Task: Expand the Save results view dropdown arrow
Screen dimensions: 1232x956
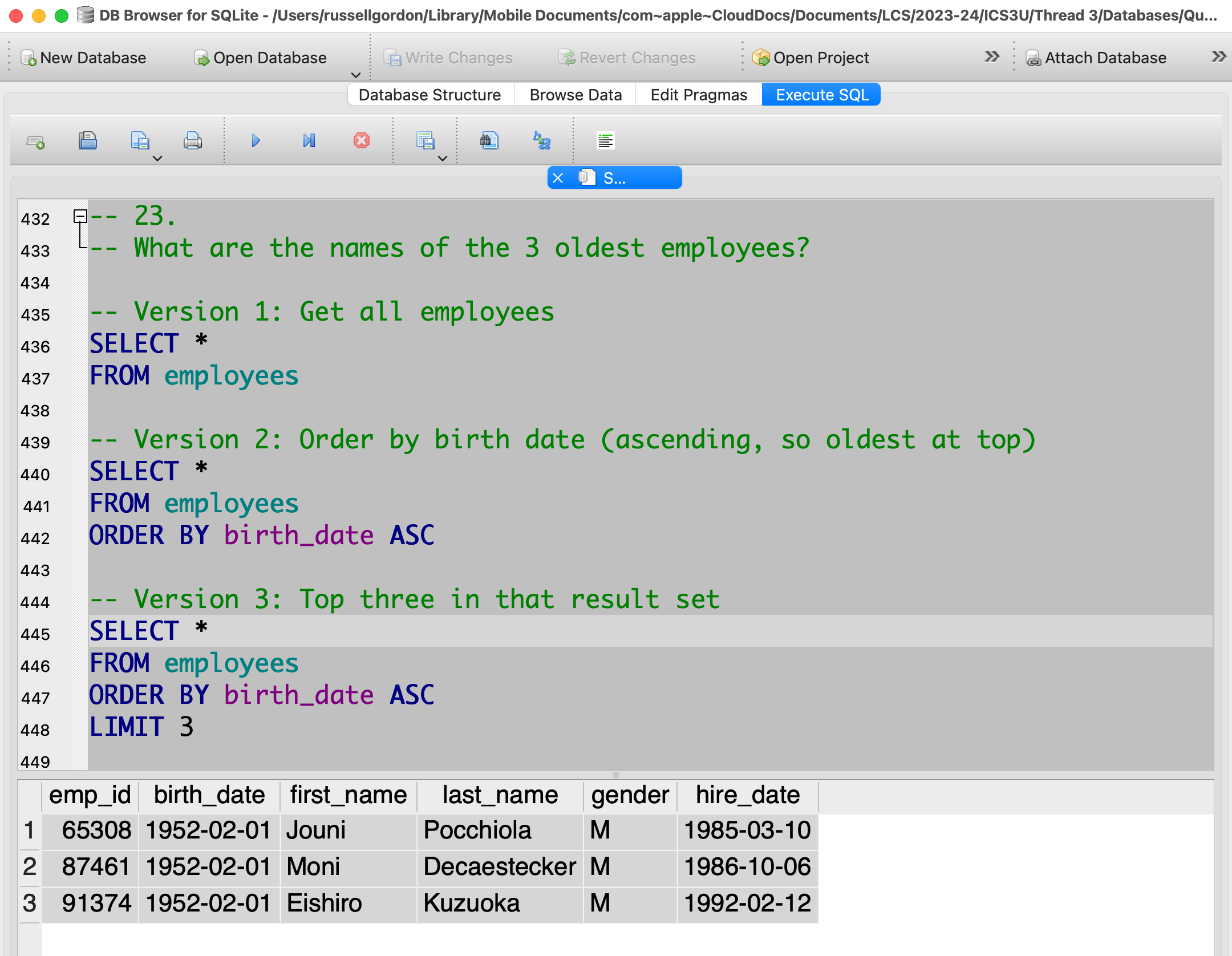Action: [443, 159]
